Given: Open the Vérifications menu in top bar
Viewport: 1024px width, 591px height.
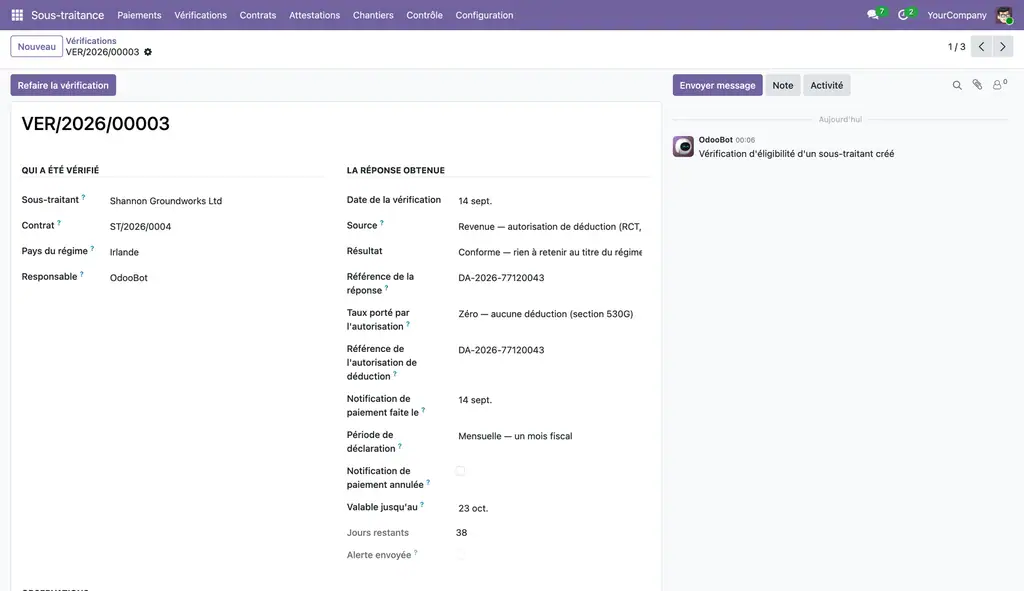Looking at the screenshot, I should point(200,15).
